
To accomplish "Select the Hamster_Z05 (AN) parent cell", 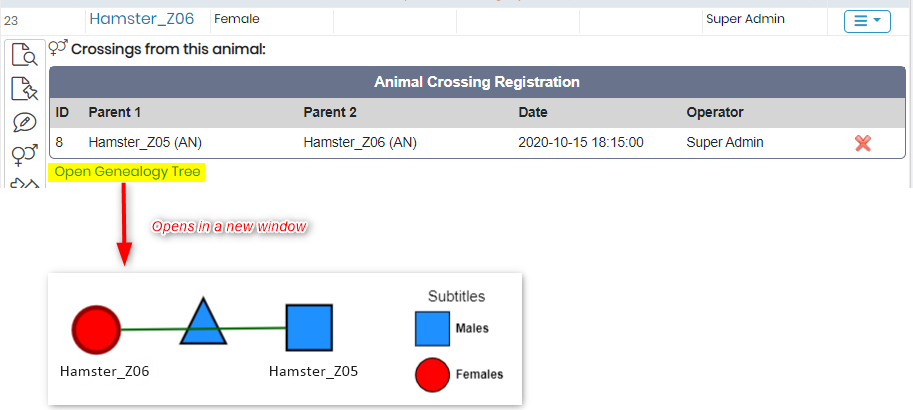I will [145, 143].
